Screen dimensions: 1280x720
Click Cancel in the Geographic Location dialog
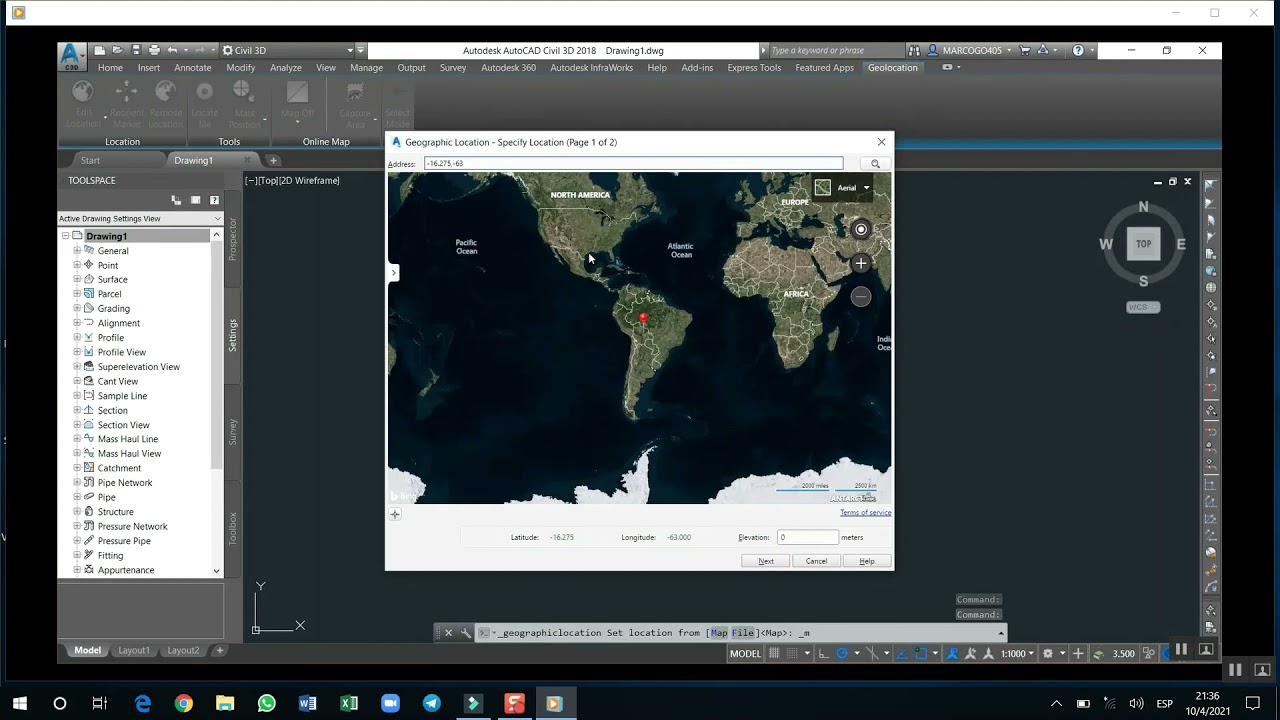pos(816,561)
